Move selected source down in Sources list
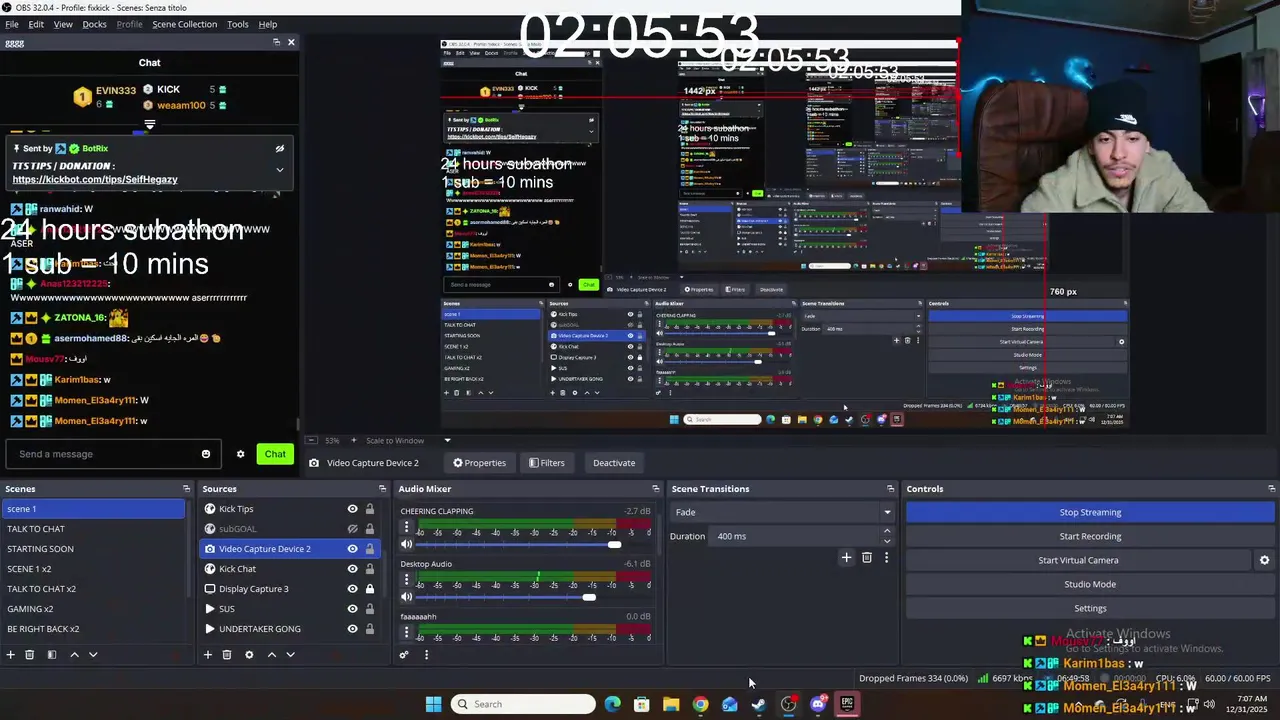The image size is (1280, 720). 290,655
